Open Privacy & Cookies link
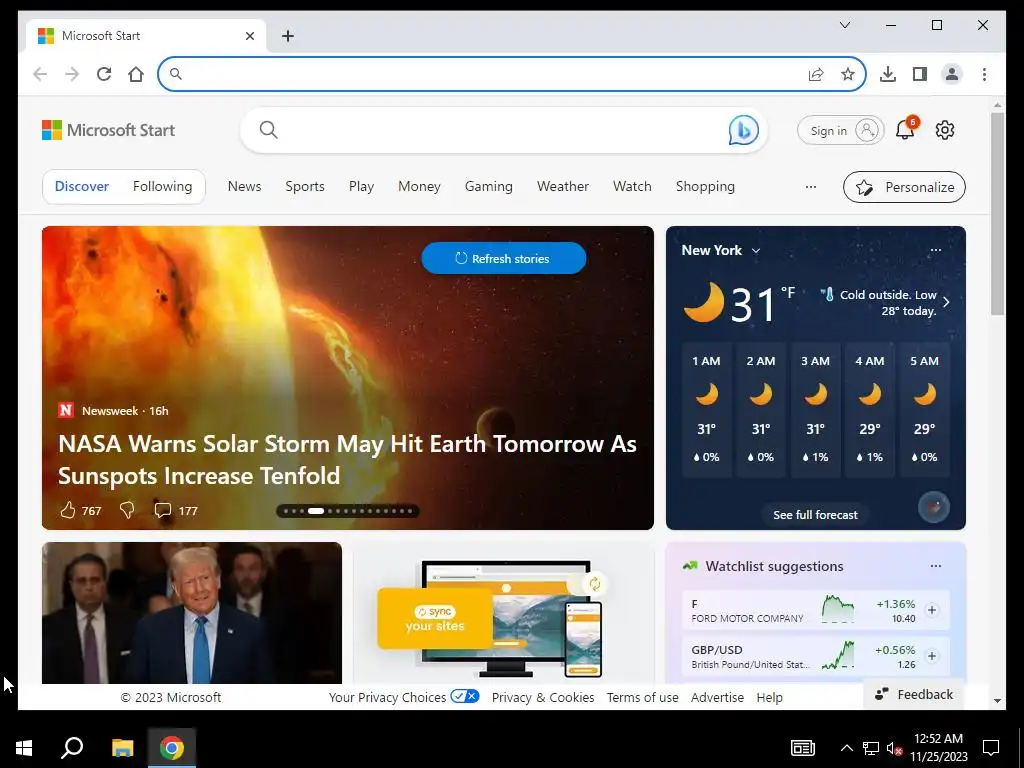Screen dimensions: 1024x768 (543, 697)
